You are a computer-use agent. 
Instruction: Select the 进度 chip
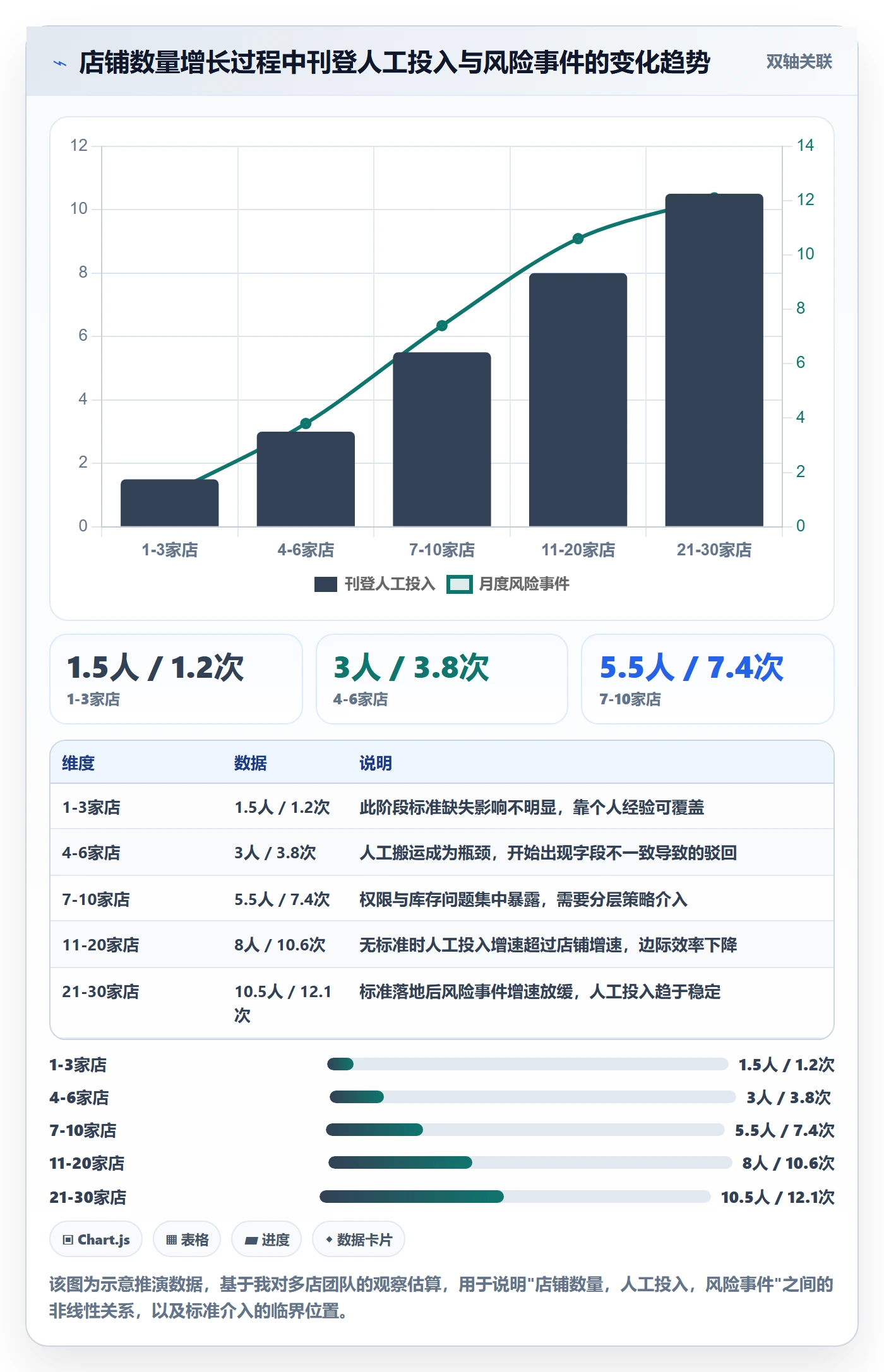point(266,1239)
